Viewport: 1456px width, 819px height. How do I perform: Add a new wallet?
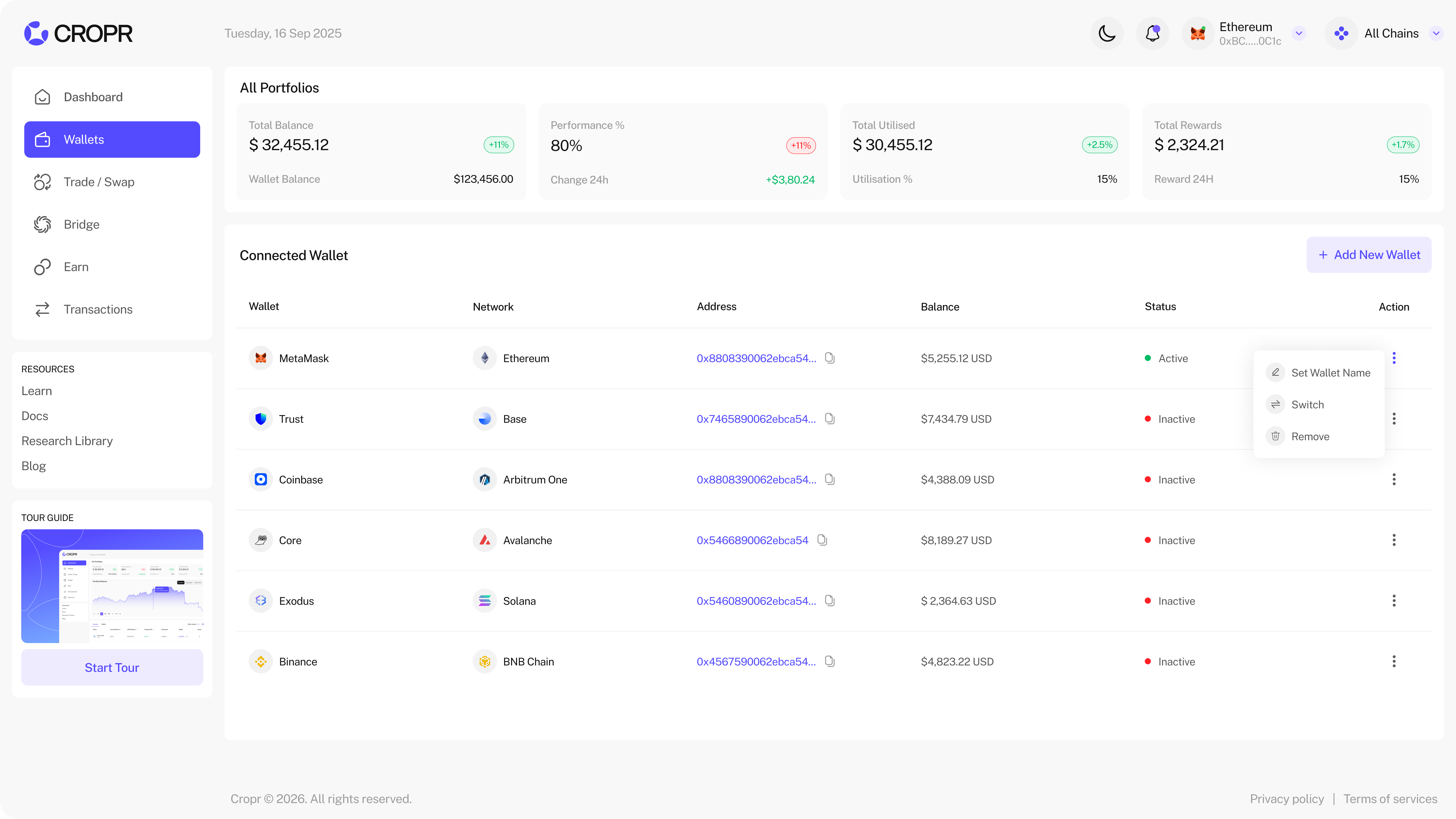tap(1369, 255)
